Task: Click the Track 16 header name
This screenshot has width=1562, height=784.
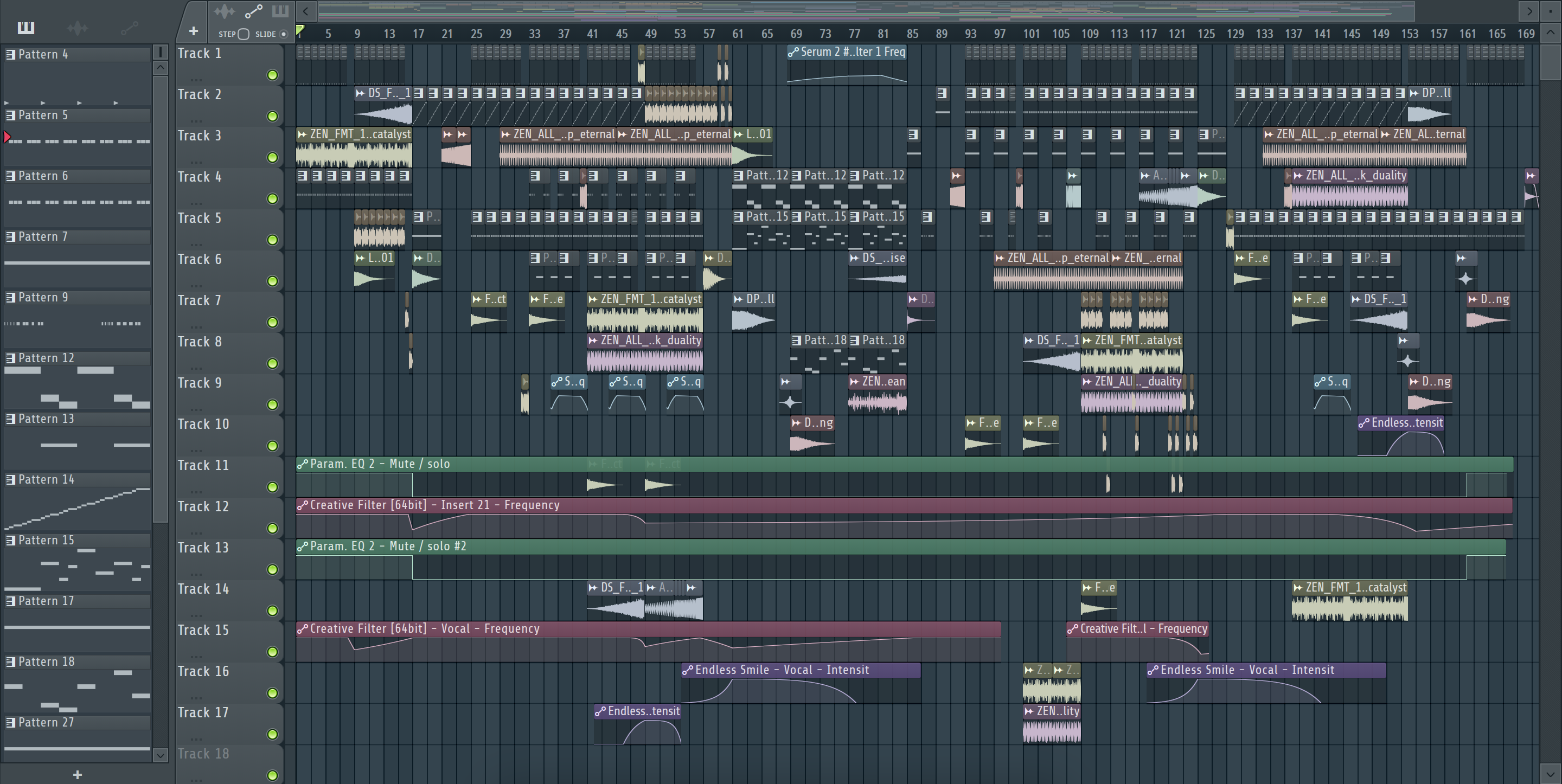Action: pyautogui.click(x=203, y=672)
